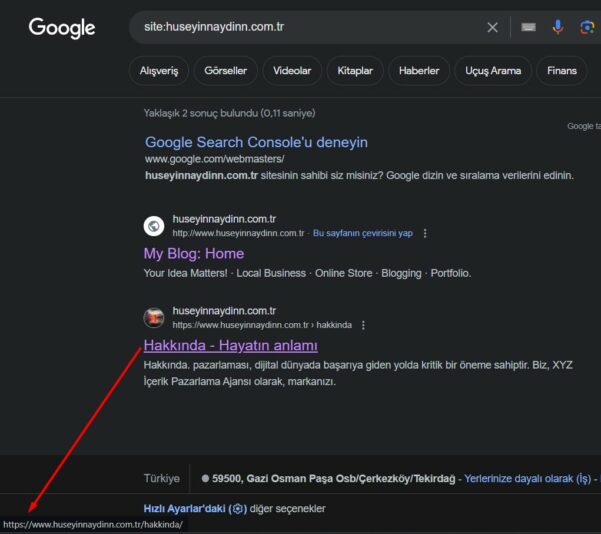The width and height of the screenshot is (601, 534).
Task: Open the on-screen keyboard icon
Action: (529, 27)
